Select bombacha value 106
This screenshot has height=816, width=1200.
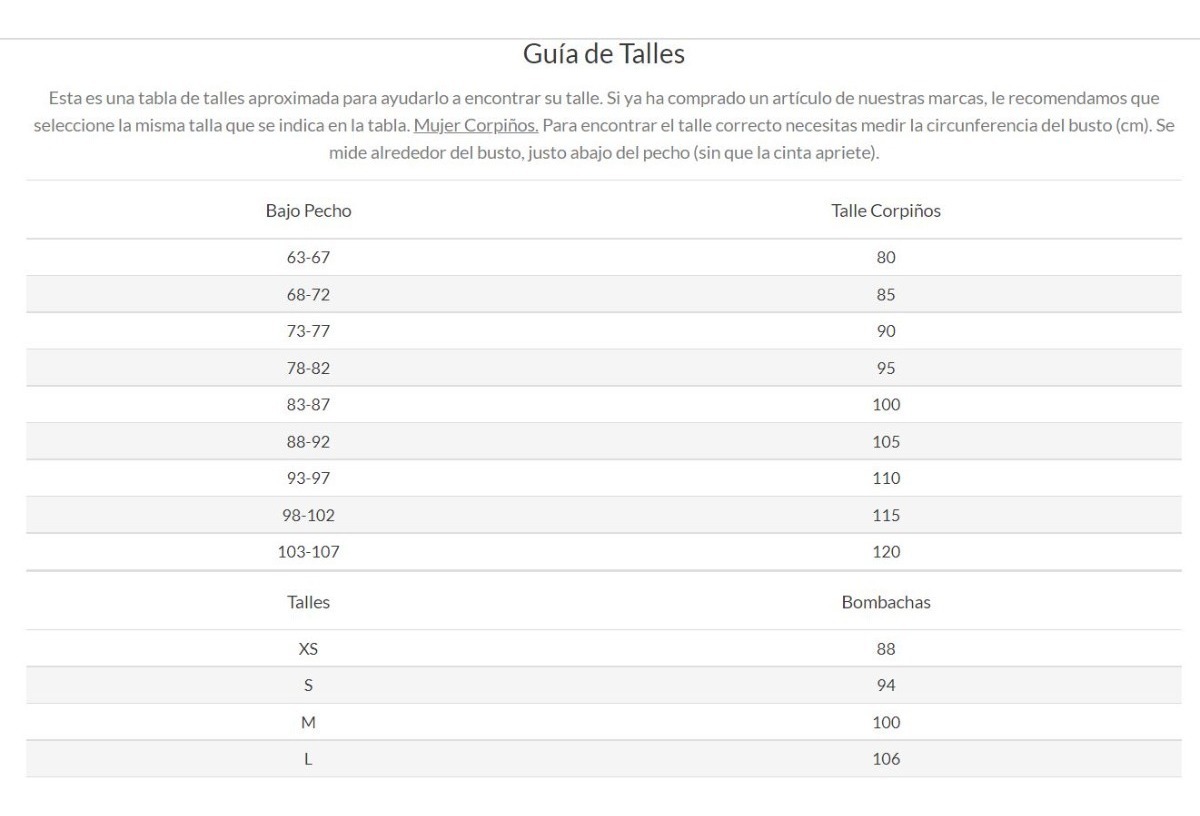coord(886,759)
